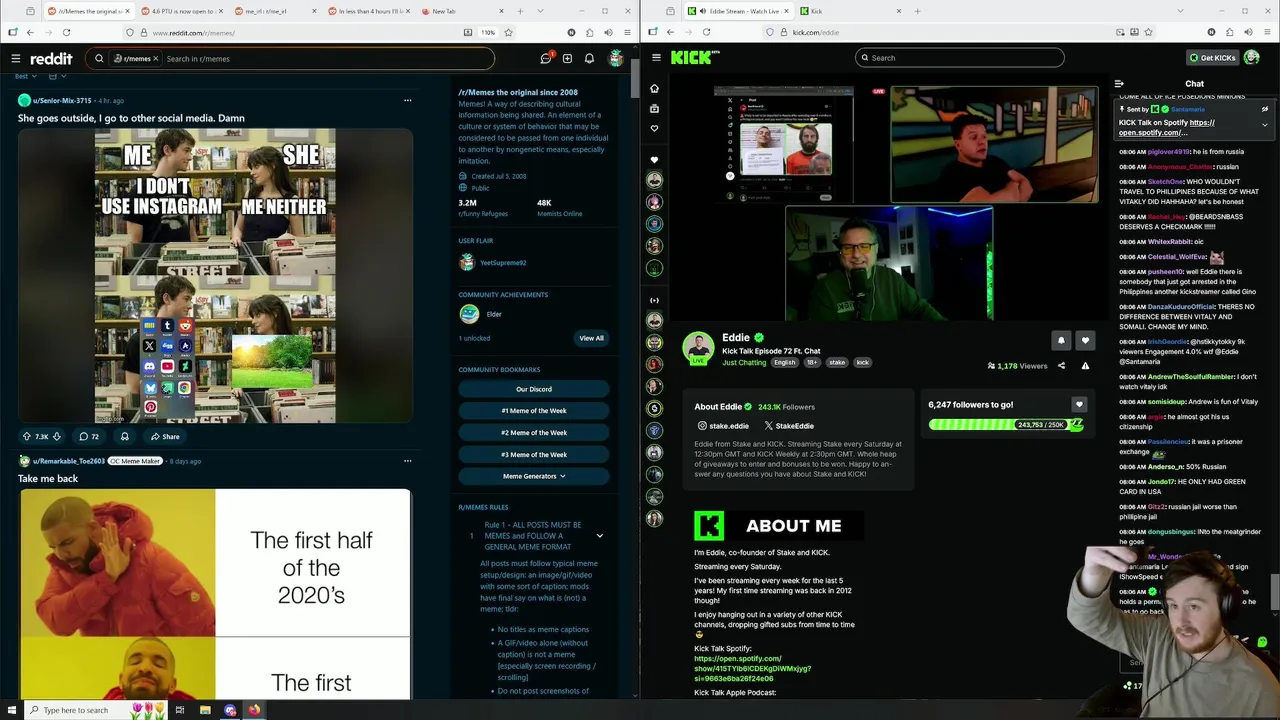
Task: Expand the pinned KICK Talk message
Action: point(1265,125)
